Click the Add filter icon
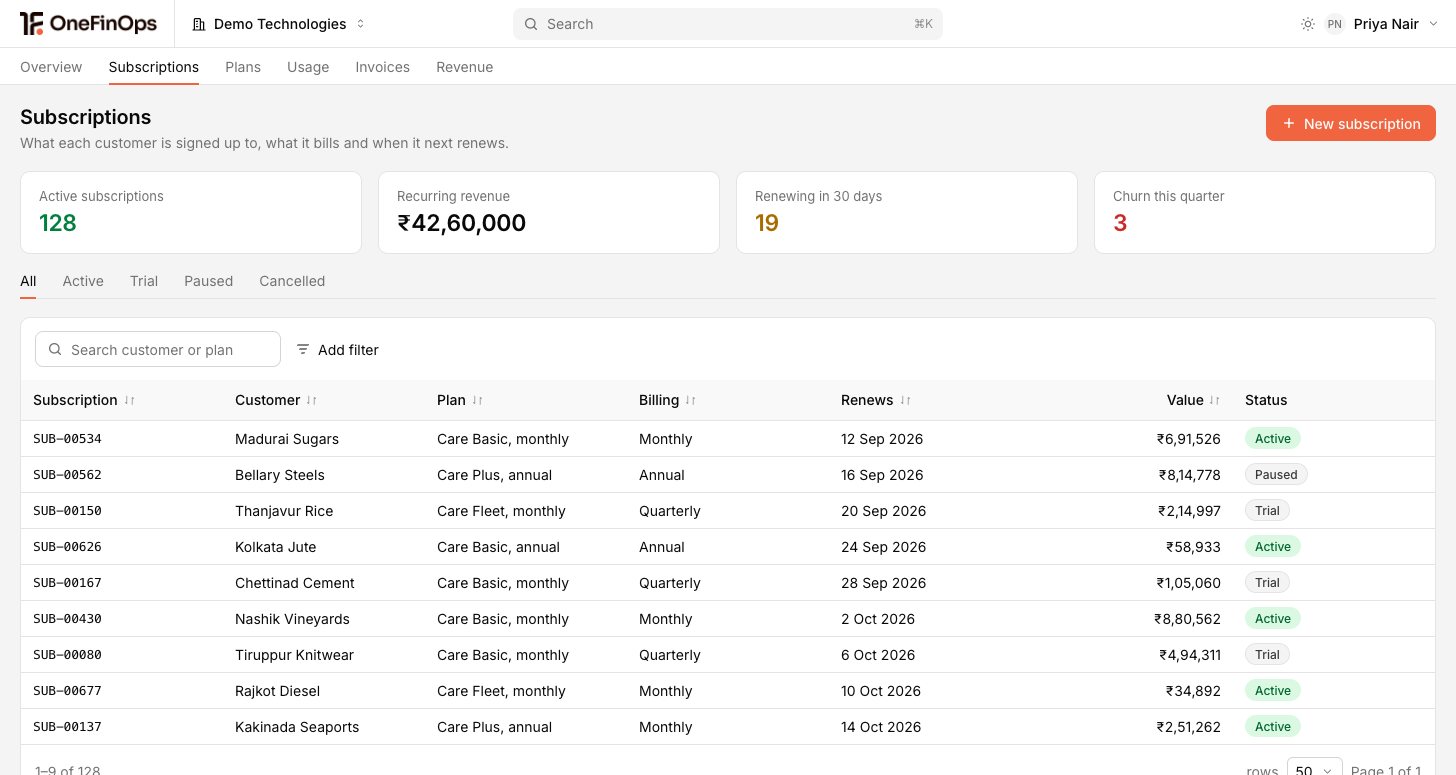This screenshot has width=1456, height=775. click(x=303, y=349)
